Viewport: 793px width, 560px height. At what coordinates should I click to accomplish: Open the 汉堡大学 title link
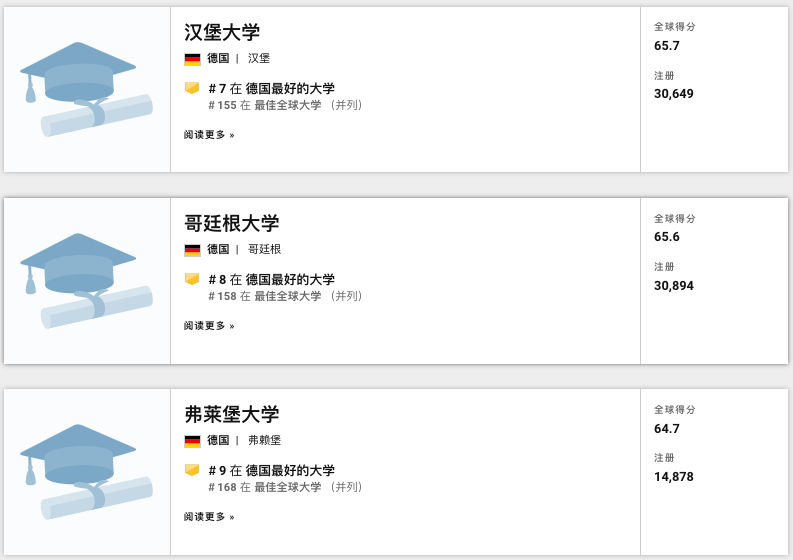[x=222, y=32]
